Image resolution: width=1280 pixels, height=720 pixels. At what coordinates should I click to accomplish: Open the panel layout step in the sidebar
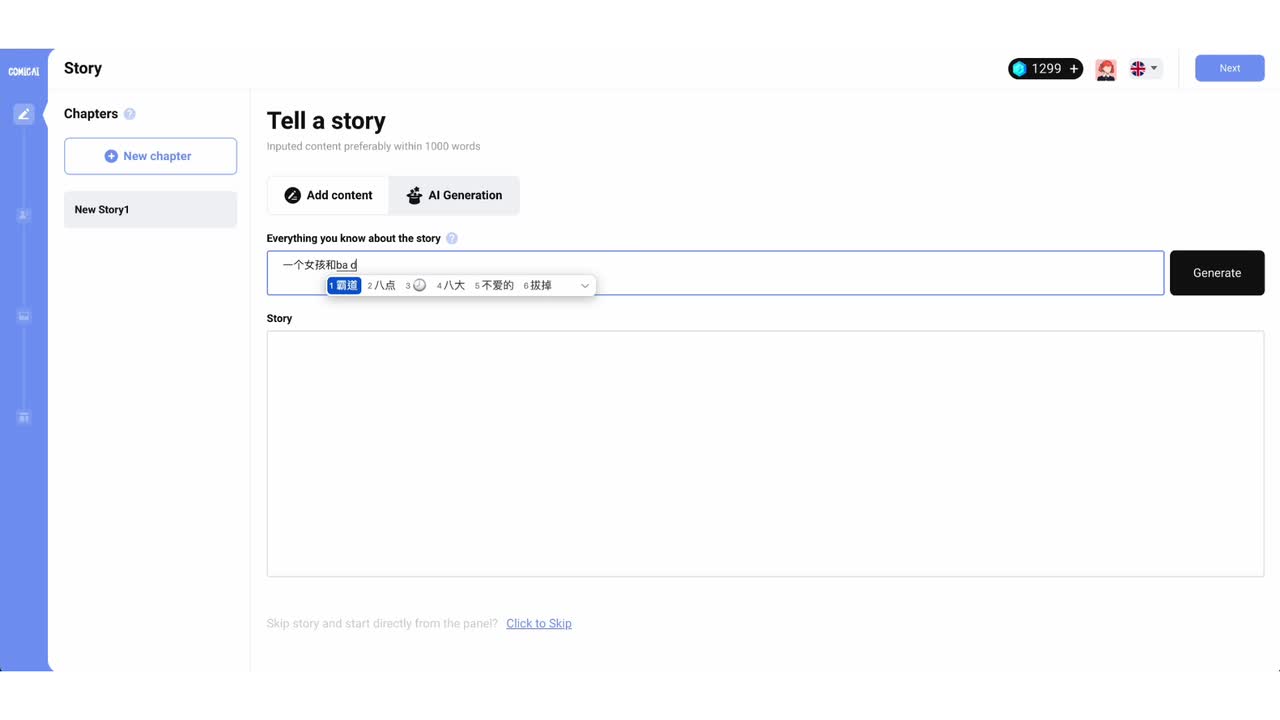[x=24, y=417]
